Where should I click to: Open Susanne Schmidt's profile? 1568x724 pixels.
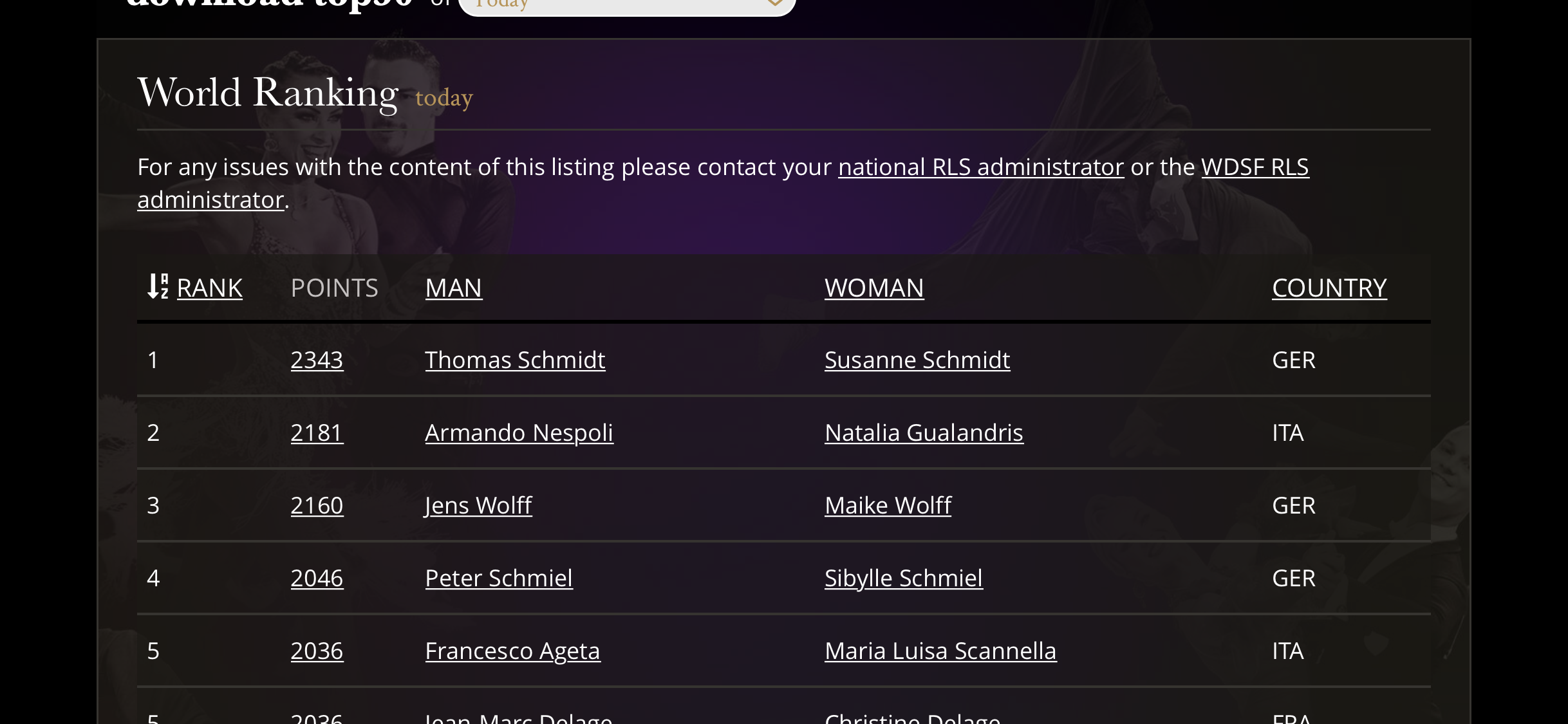click(x=917, y=360)
